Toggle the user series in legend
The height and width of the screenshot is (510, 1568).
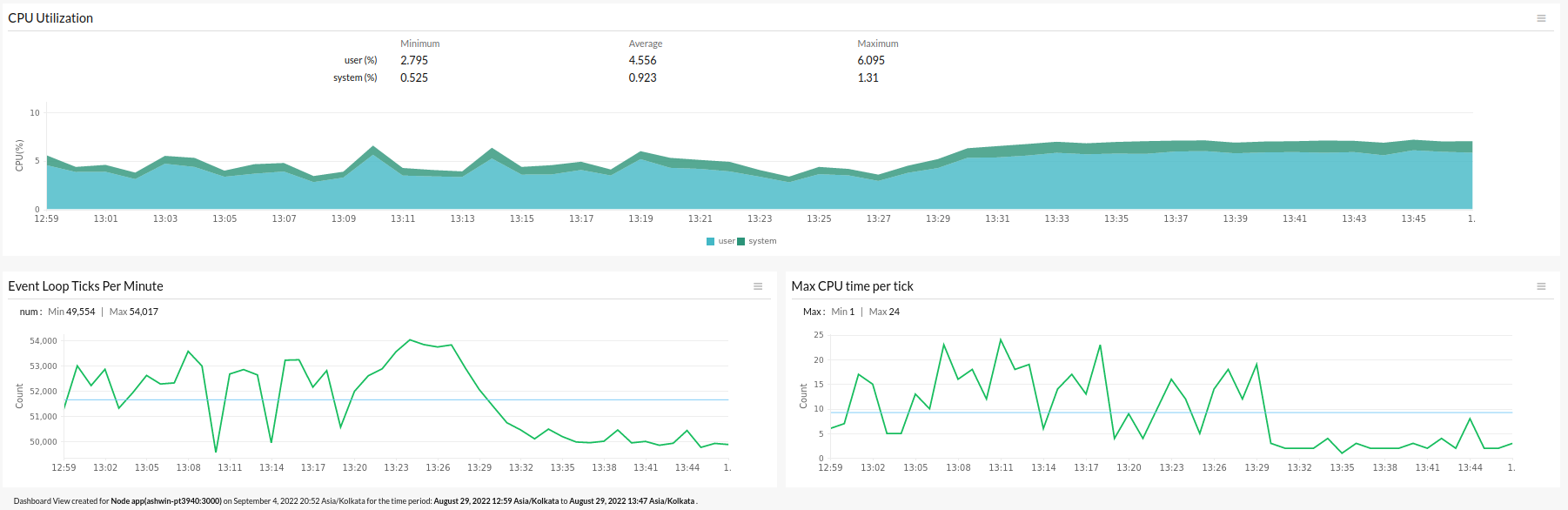click(x=727, y=241)
